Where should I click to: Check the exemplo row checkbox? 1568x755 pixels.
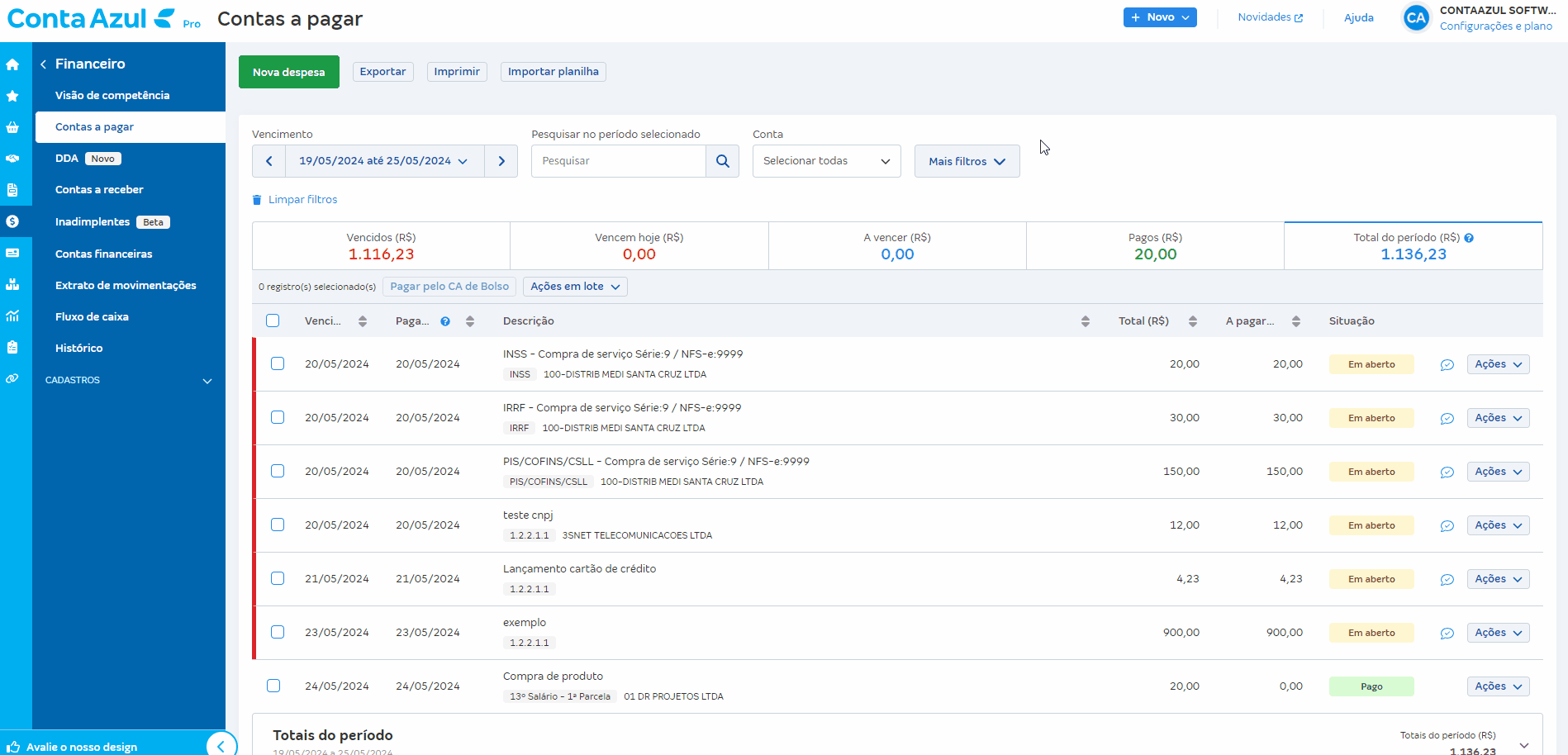(x=278, y=632)
